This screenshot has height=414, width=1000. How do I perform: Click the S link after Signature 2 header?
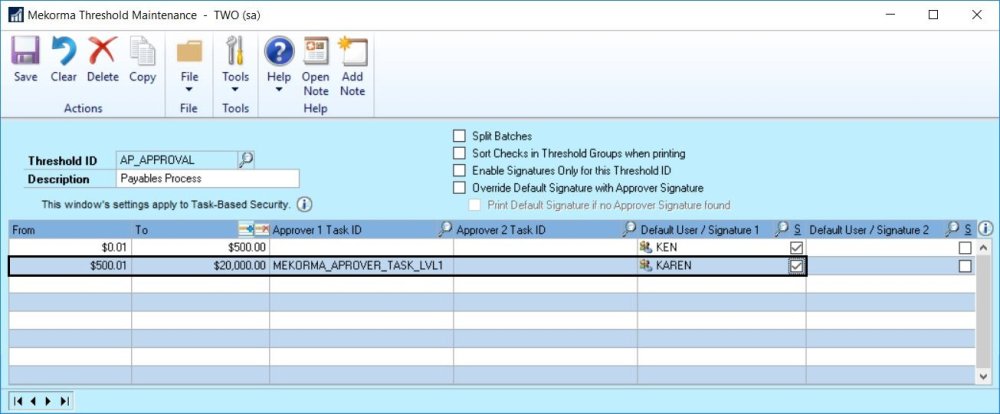click(967, 229)
